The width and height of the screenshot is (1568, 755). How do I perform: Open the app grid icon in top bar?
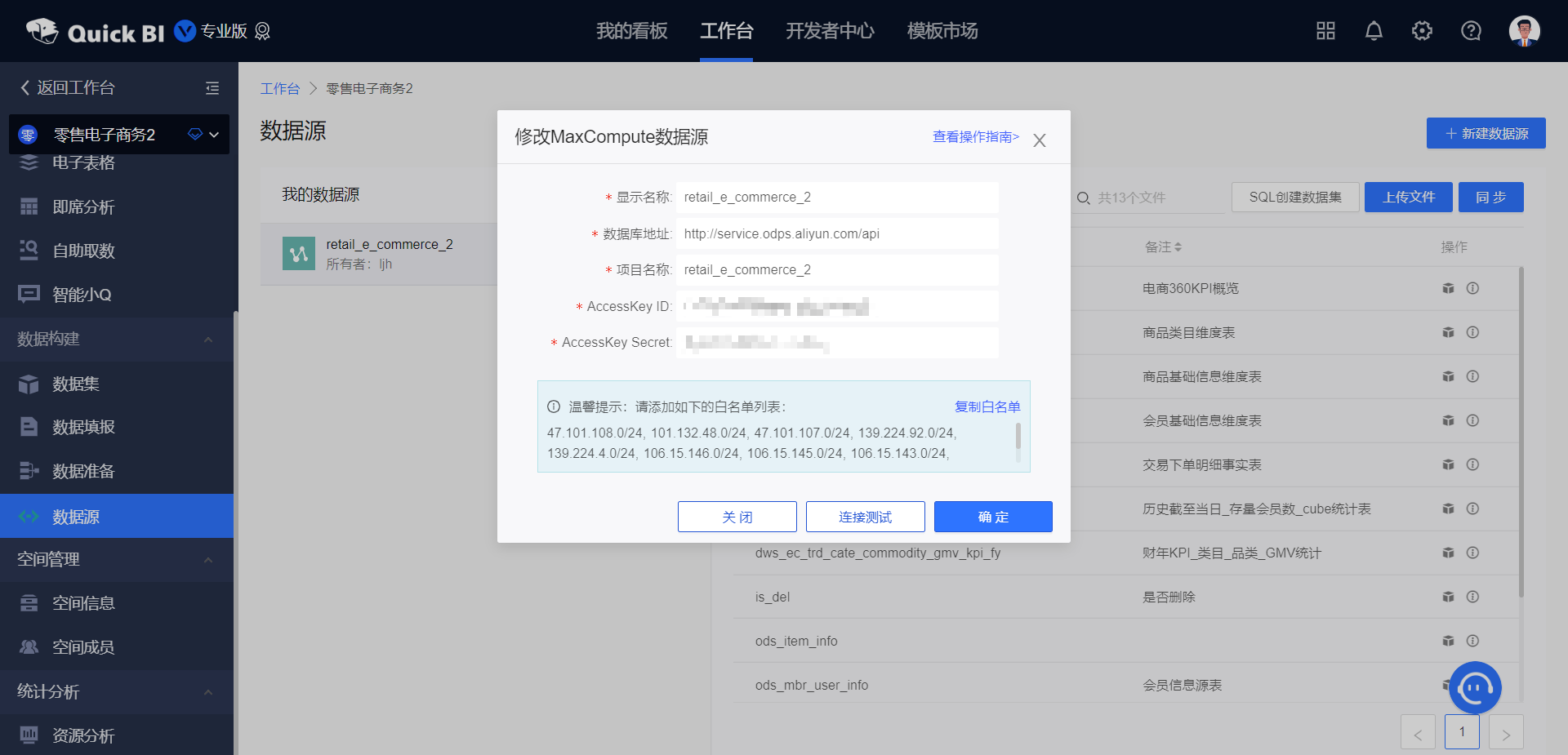(x=1325, y=30)
